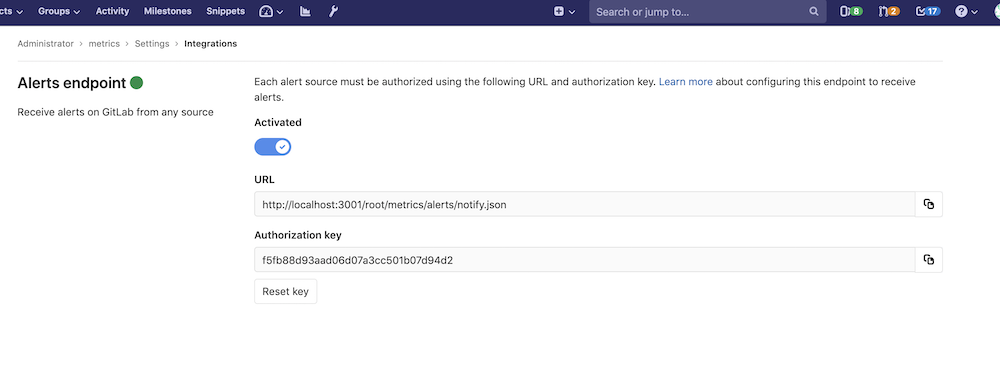Open the analytics chart icon
This screenshot has width=1000, height=387.
[x=305, y=11]
